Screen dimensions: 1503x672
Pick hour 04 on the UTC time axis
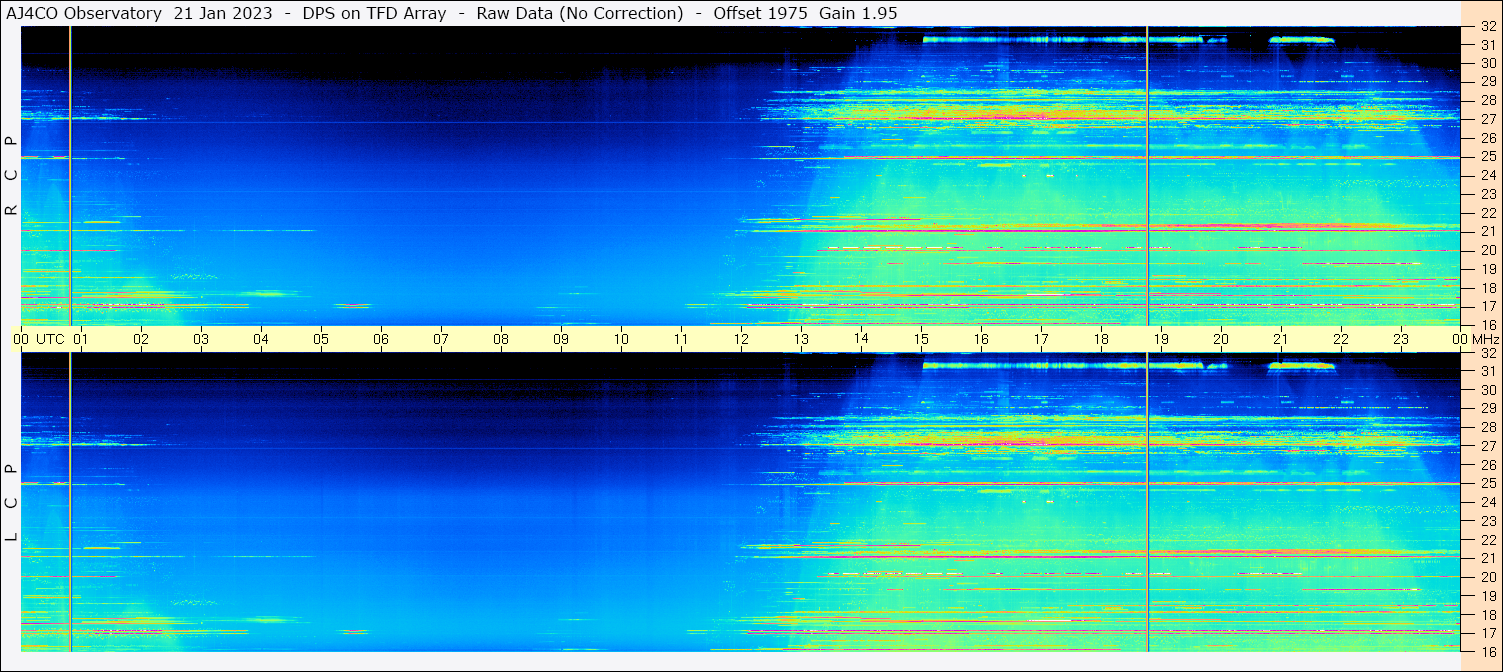tap(261, 339)
